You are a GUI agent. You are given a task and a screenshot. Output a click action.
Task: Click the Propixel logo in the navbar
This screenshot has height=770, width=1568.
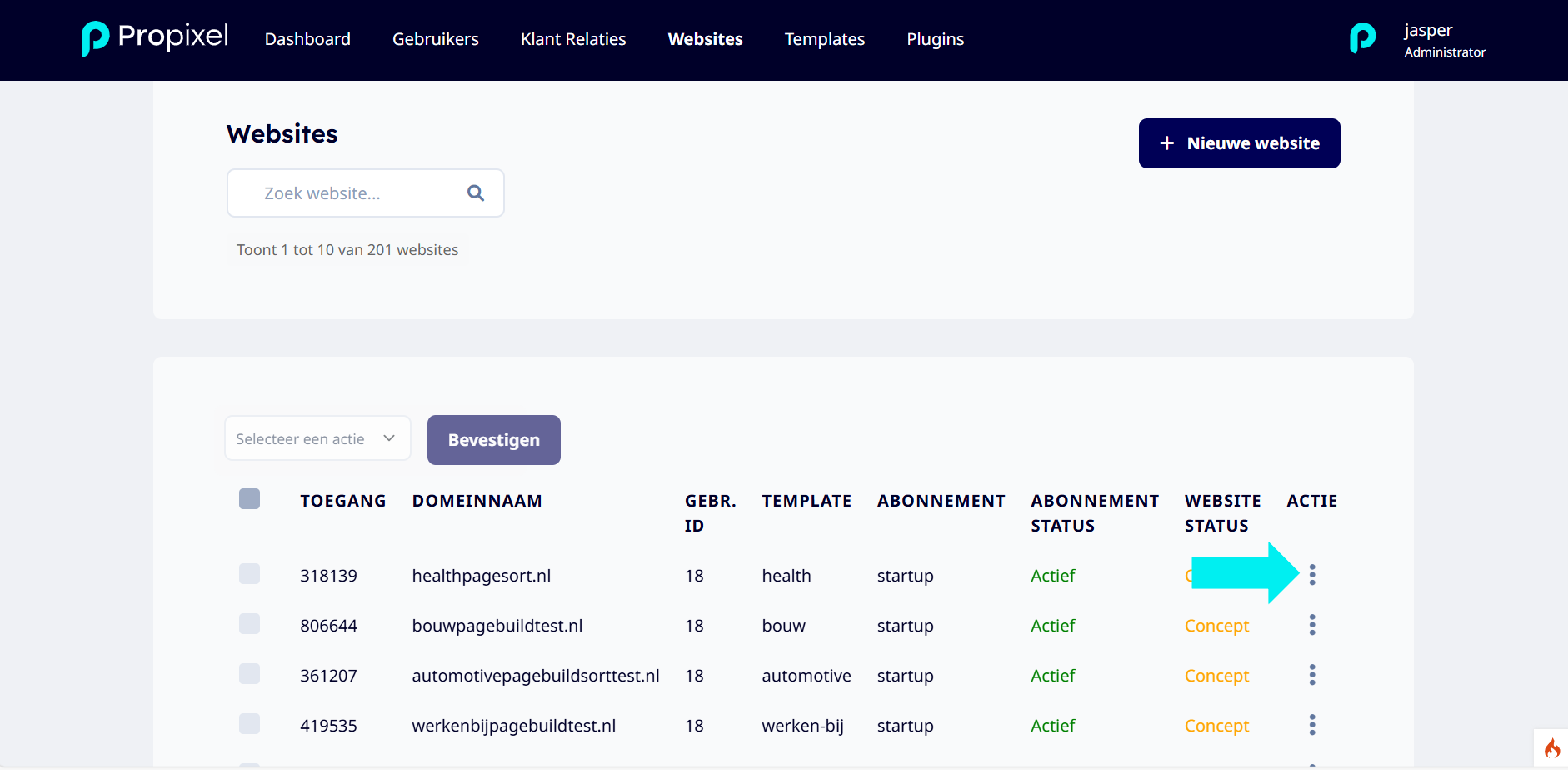click(155, 38)
